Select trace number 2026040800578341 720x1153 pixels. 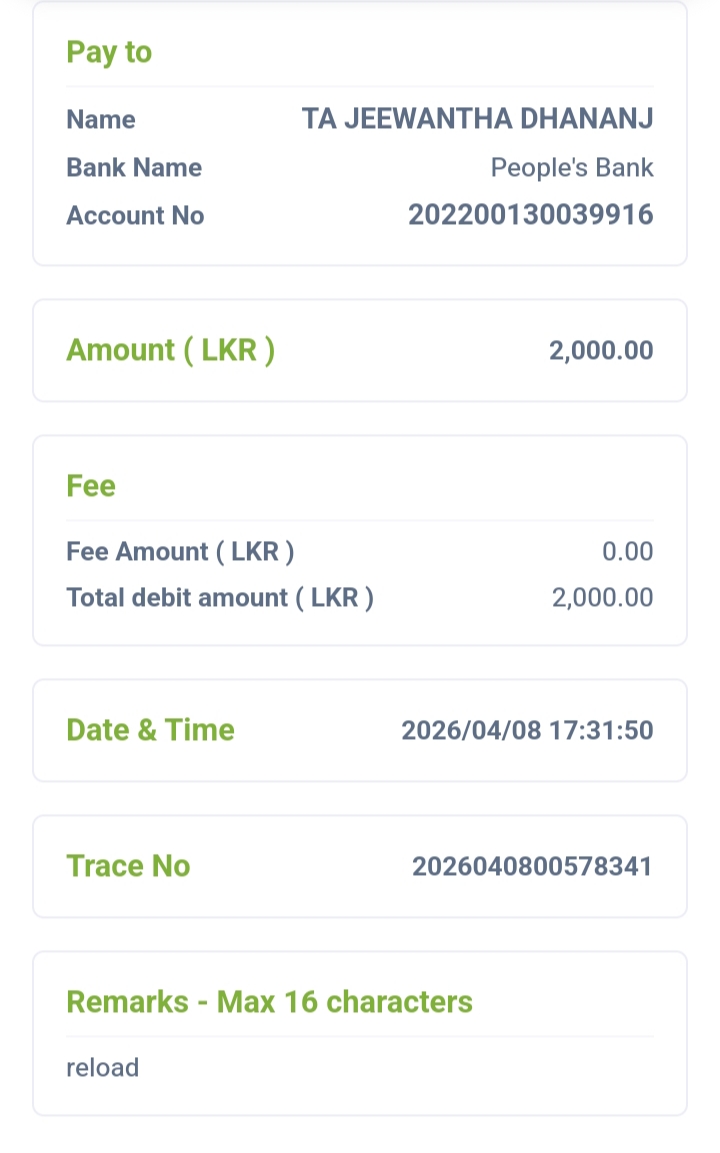[x=532, y=867]
